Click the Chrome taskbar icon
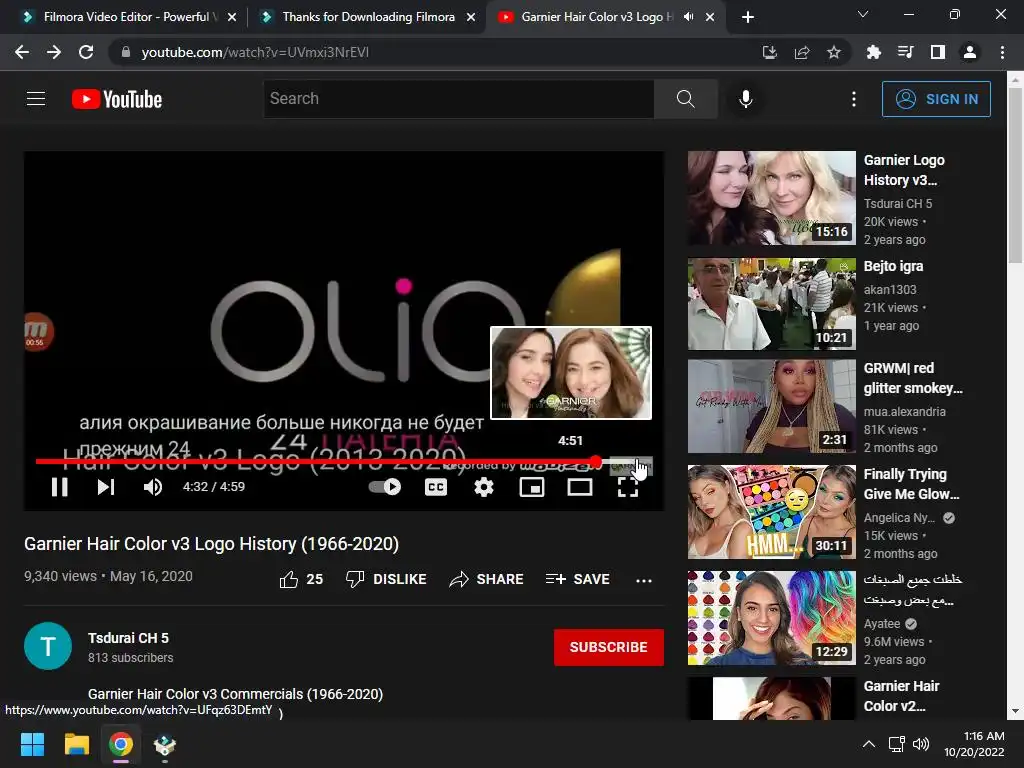The height and width of the screenshot is (768, 1024). click(121, 744)
